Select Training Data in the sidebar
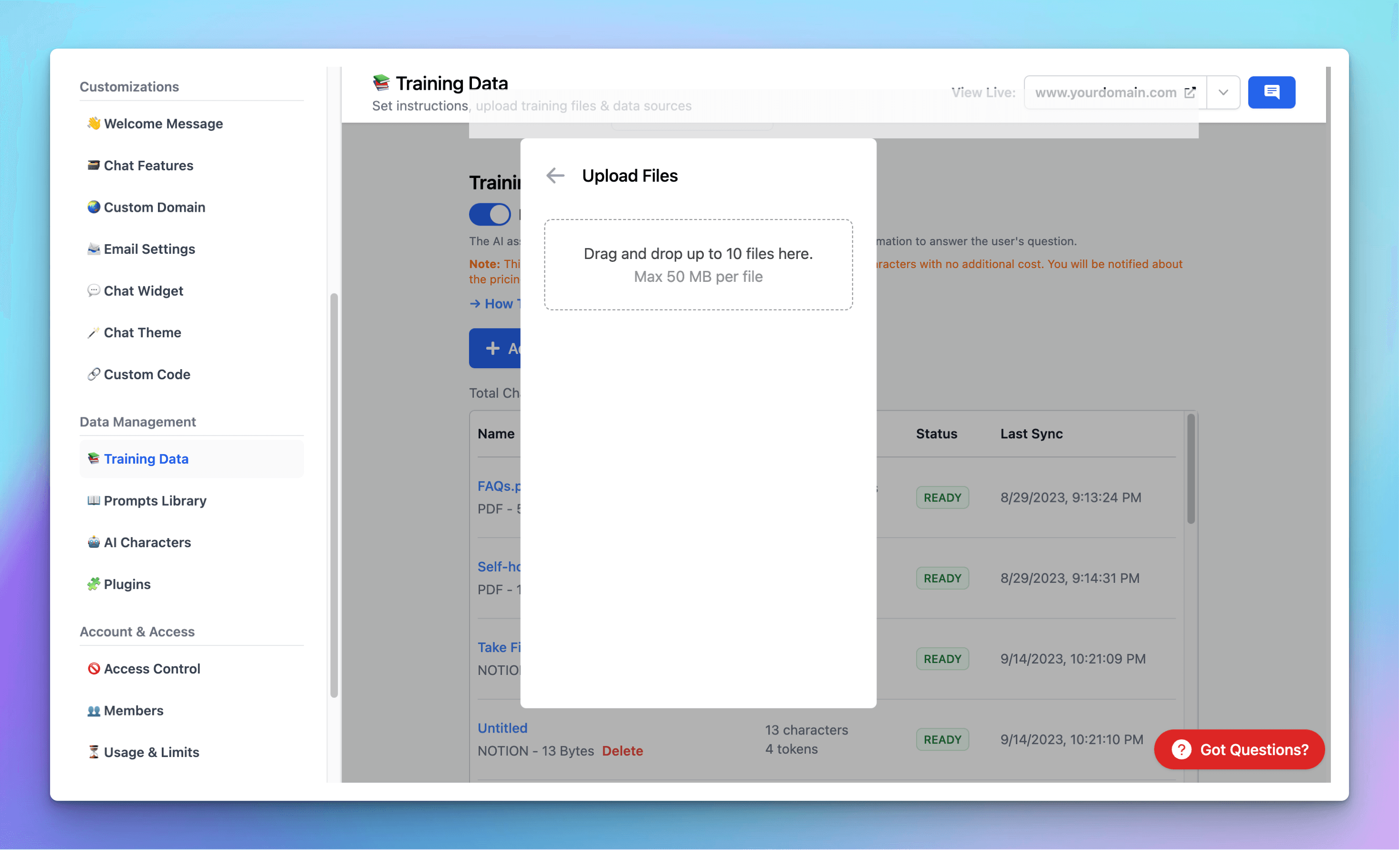This screenshot has width=1400, height=850. pyautogui.click(x=191, y=458)
